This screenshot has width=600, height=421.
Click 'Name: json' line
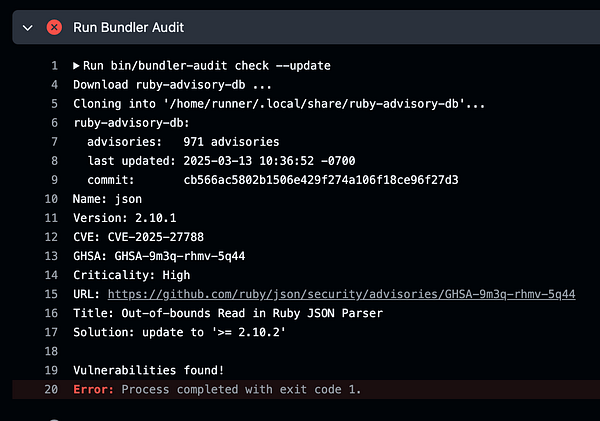tap(108, 199)
